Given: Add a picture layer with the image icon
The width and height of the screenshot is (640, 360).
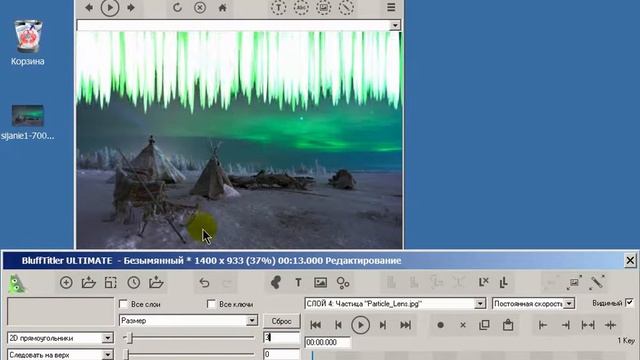Looking at the screenshot, I should point(320,282).
